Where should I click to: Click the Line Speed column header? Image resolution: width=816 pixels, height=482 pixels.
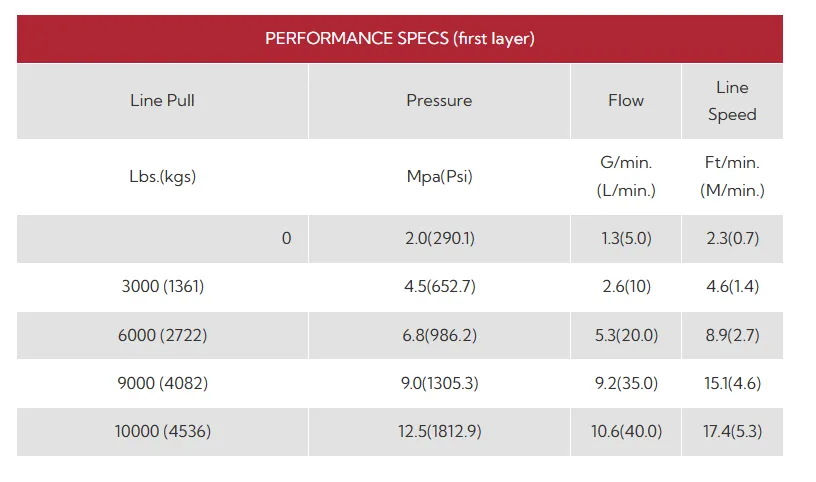[732, 101]
